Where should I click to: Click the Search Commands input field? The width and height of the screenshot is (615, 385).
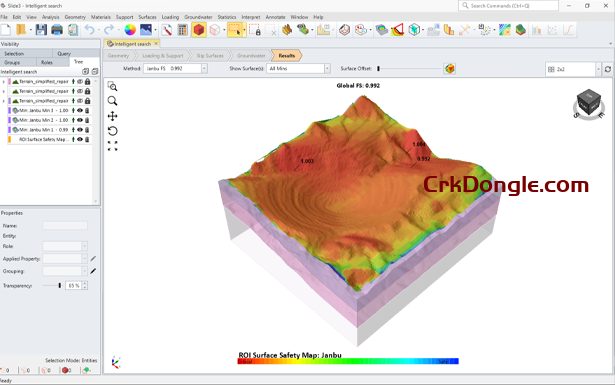tap(508, 6)
